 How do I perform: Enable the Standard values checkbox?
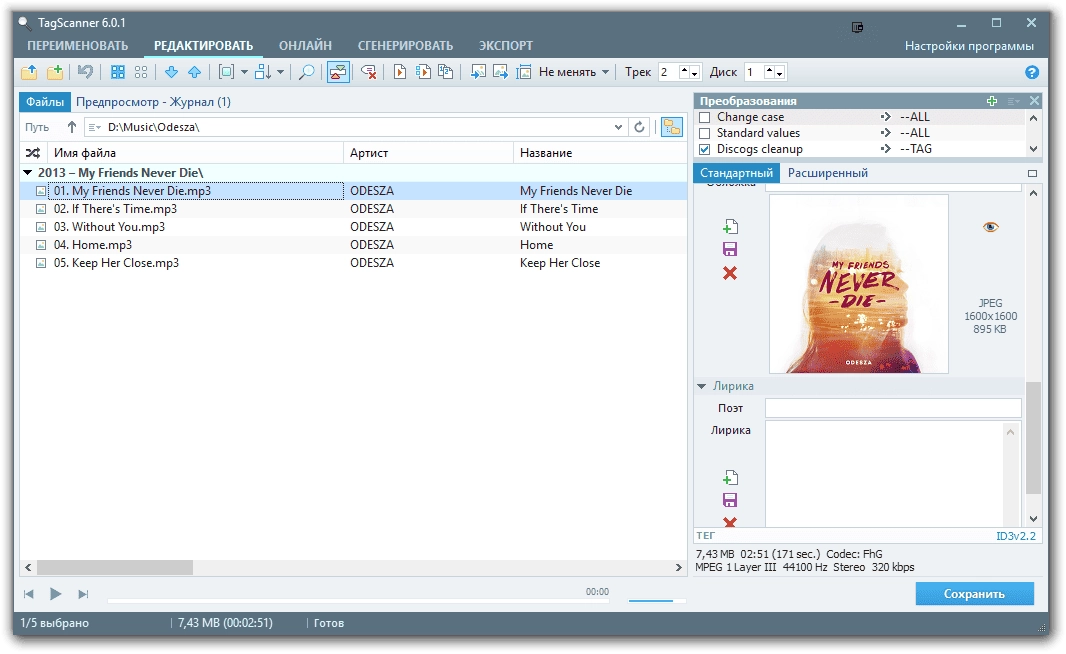tap(705, 133)
